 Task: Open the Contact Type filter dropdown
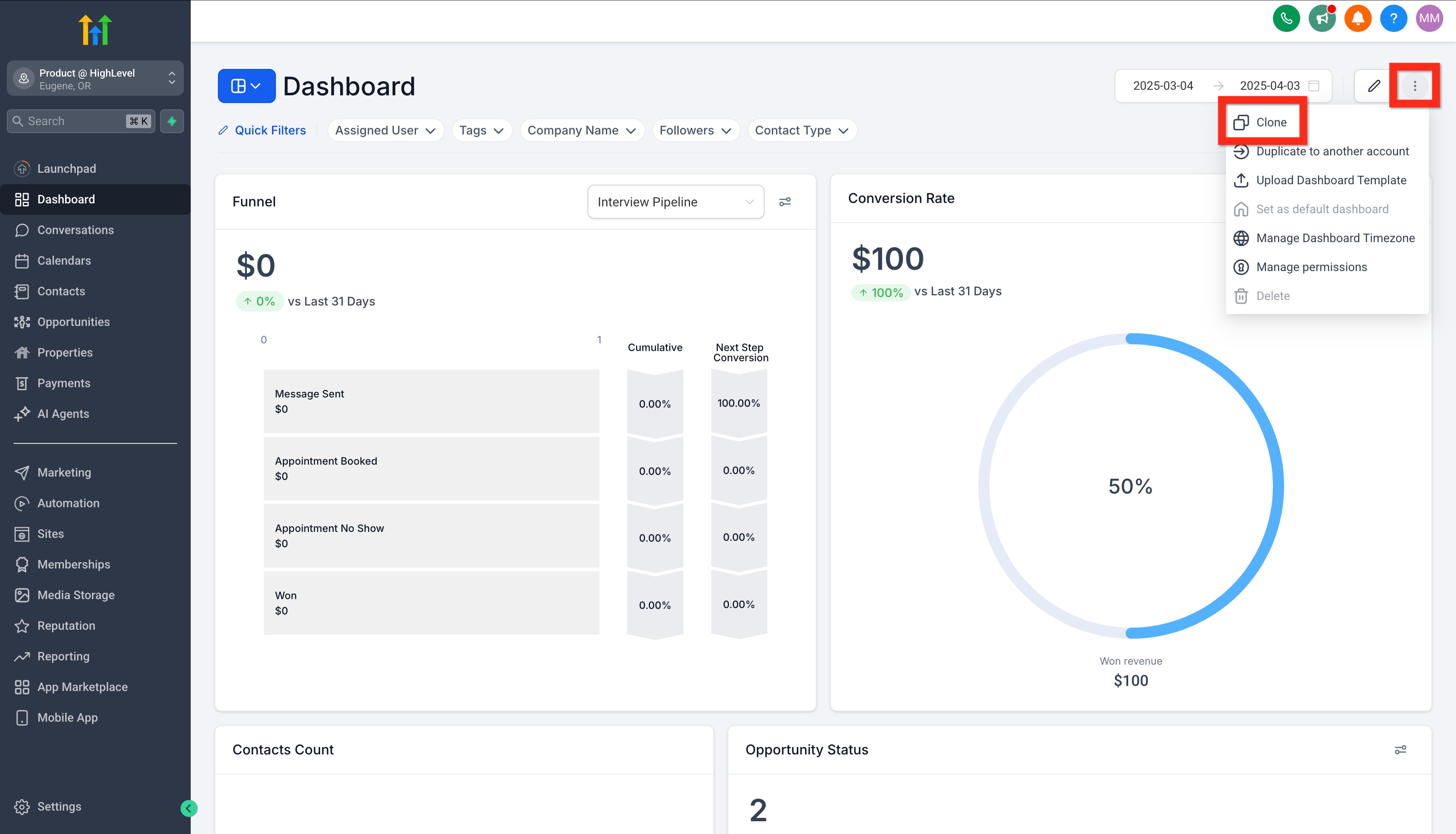[x=801, y=131]
